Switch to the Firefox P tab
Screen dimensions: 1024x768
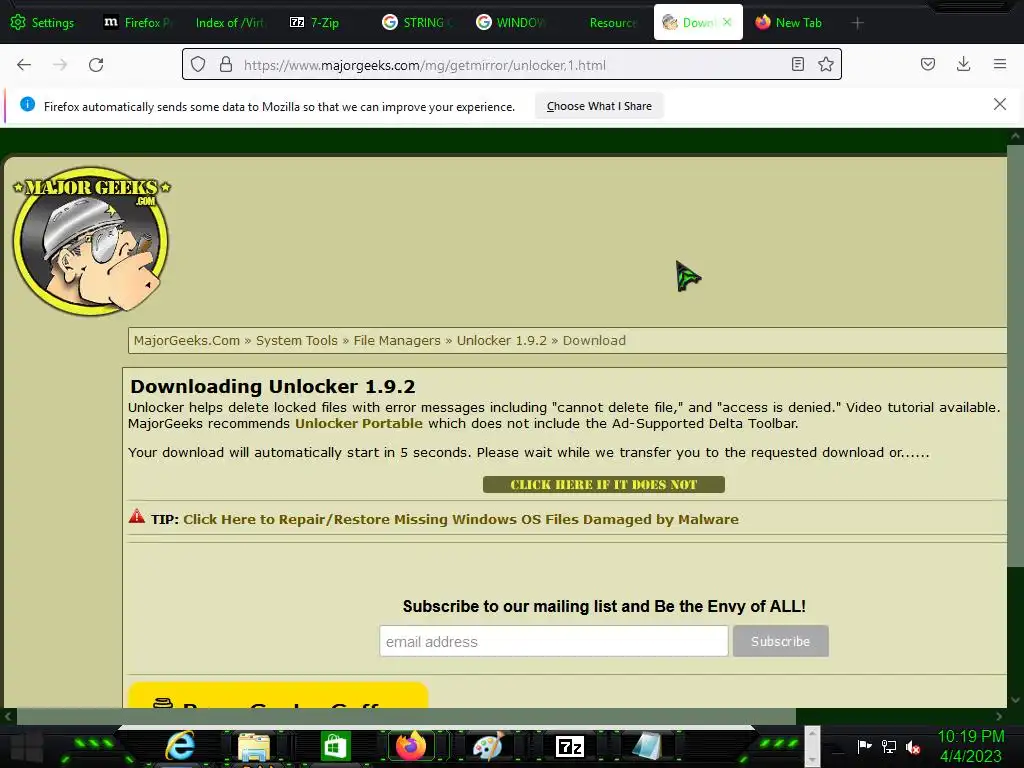click(x=138, y=23)
